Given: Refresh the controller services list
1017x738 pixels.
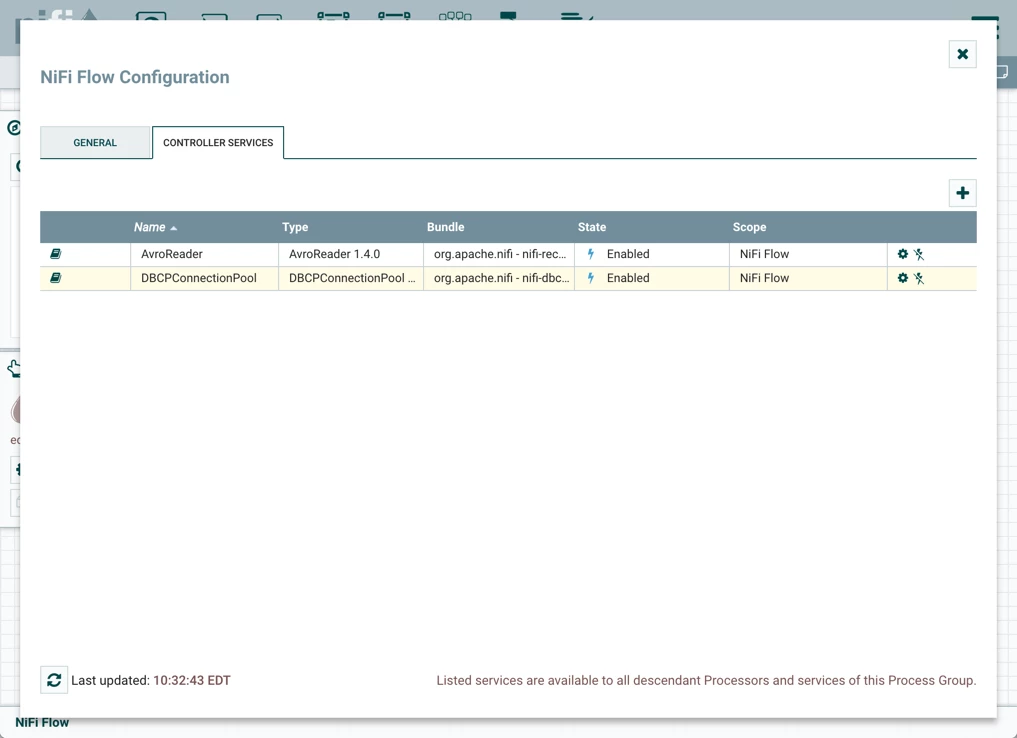Looking at the screenshot, I should pos(54,680).
